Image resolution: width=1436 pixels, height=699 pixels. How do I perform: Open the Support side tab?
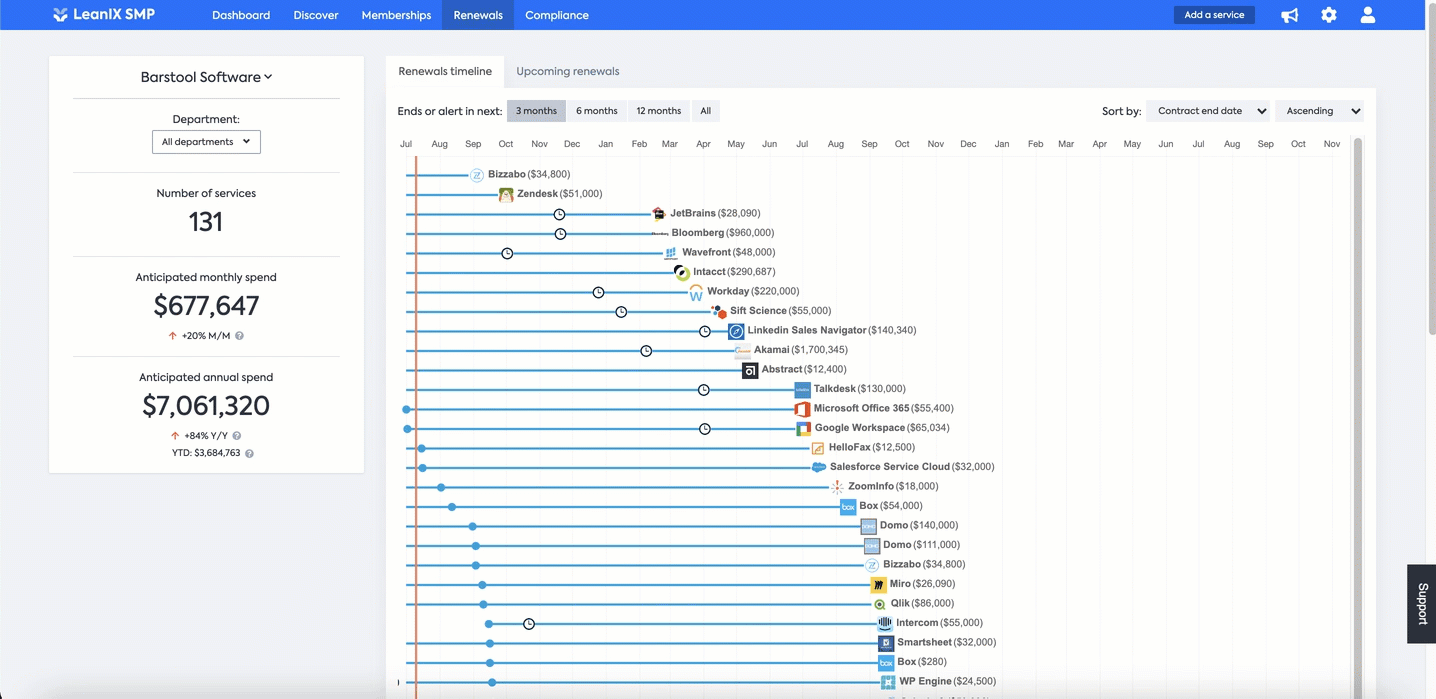1422,604
